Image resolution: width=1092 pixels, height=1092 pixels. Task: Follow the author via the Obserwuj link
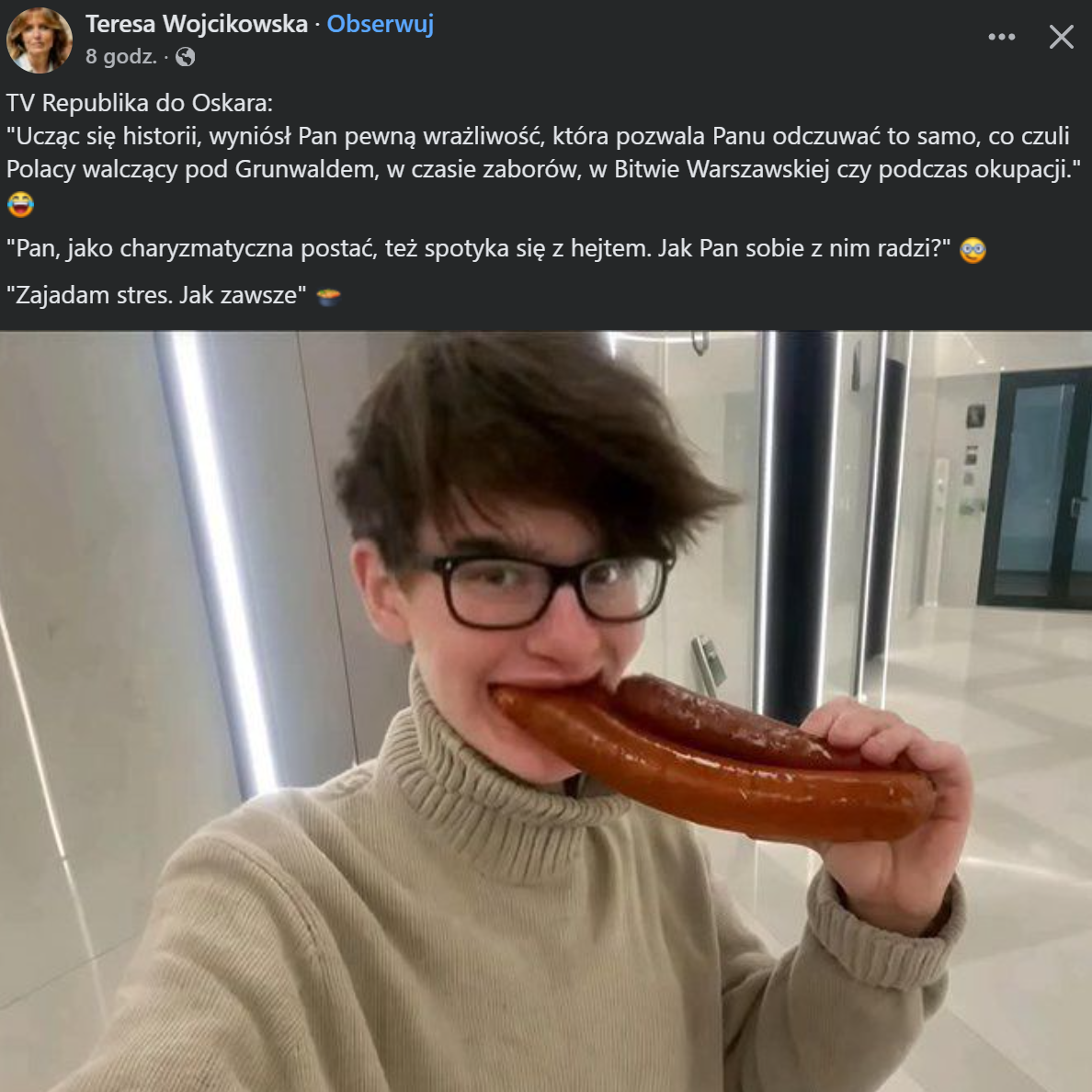click(x=380, y=24)
